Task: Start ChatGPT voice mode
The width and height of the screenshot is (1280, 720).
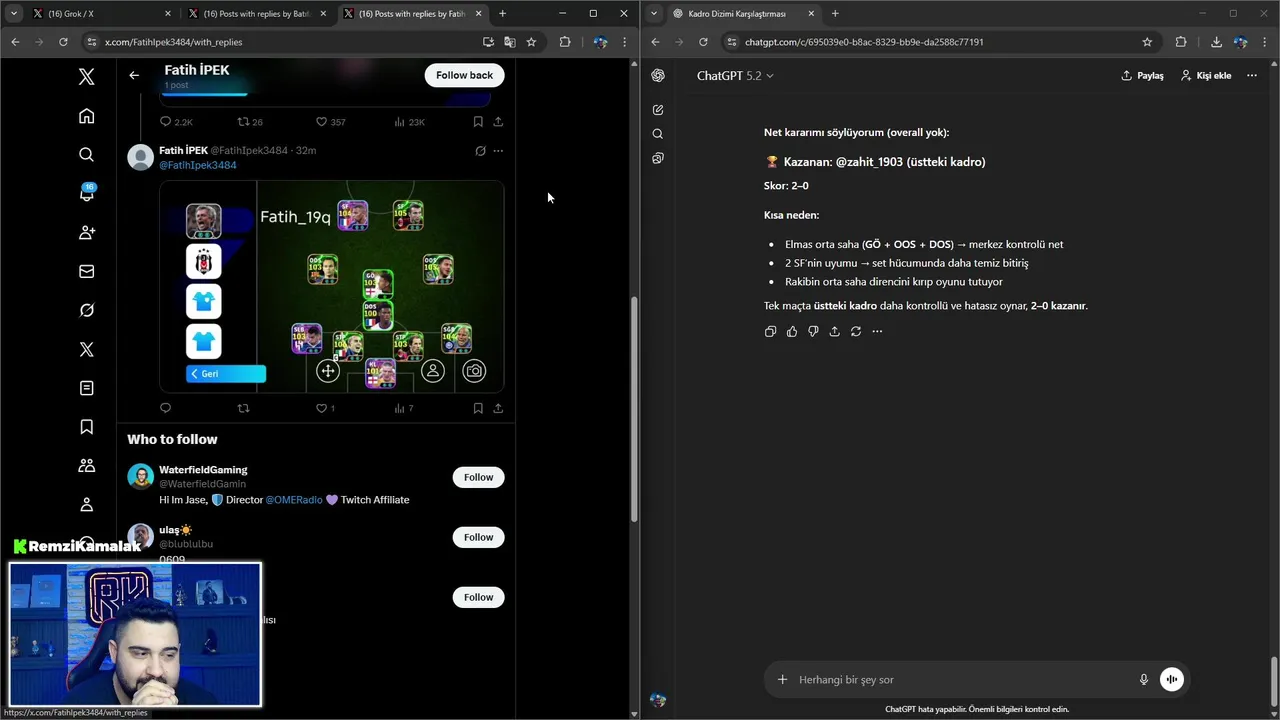Action: tap(1171, 680)
